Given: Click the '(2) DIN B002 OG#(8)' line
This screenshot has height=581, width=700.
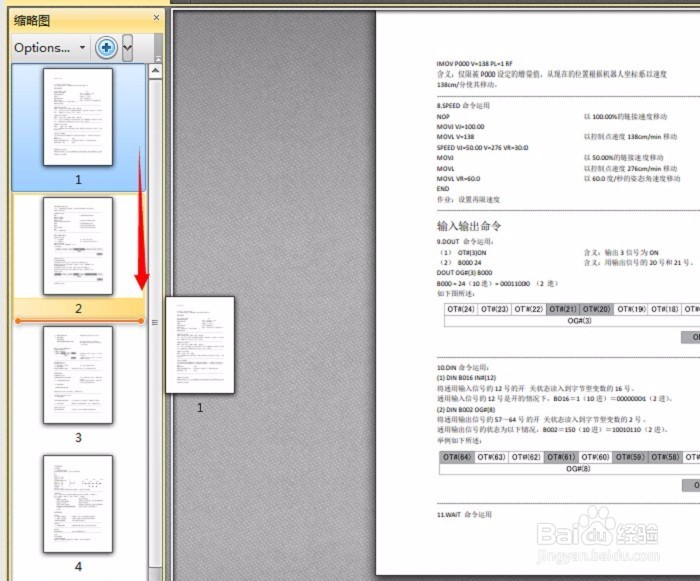Looking at the screenshot, I should pyautogui.click(x=466, y=409).
